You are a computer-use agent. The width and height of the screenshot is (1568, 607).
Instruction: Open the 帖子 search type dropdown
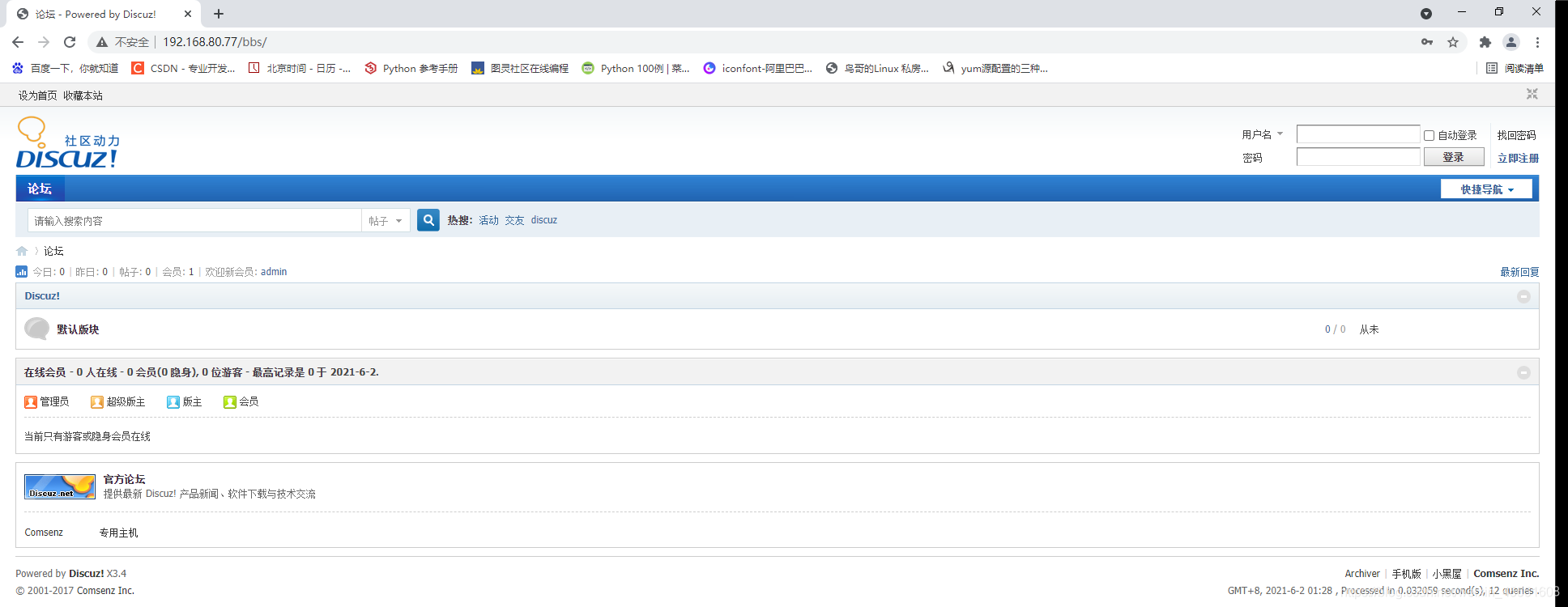(386, 220)
